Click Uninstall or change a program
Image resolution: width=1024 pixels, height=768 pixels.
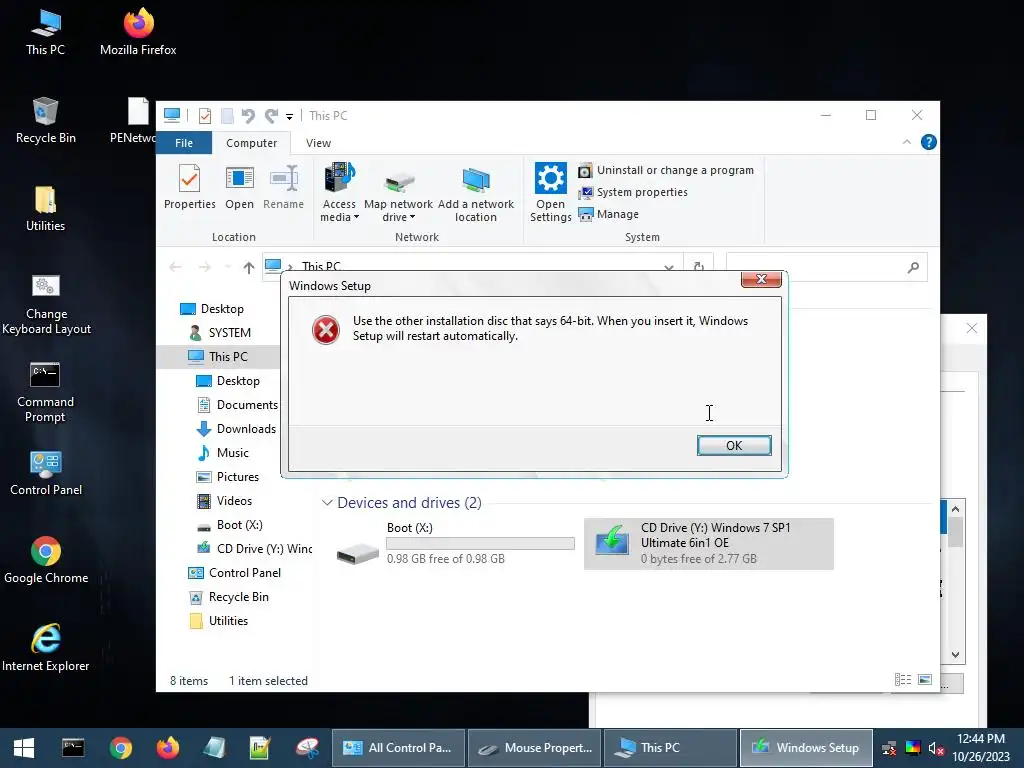tap(666, 170)
